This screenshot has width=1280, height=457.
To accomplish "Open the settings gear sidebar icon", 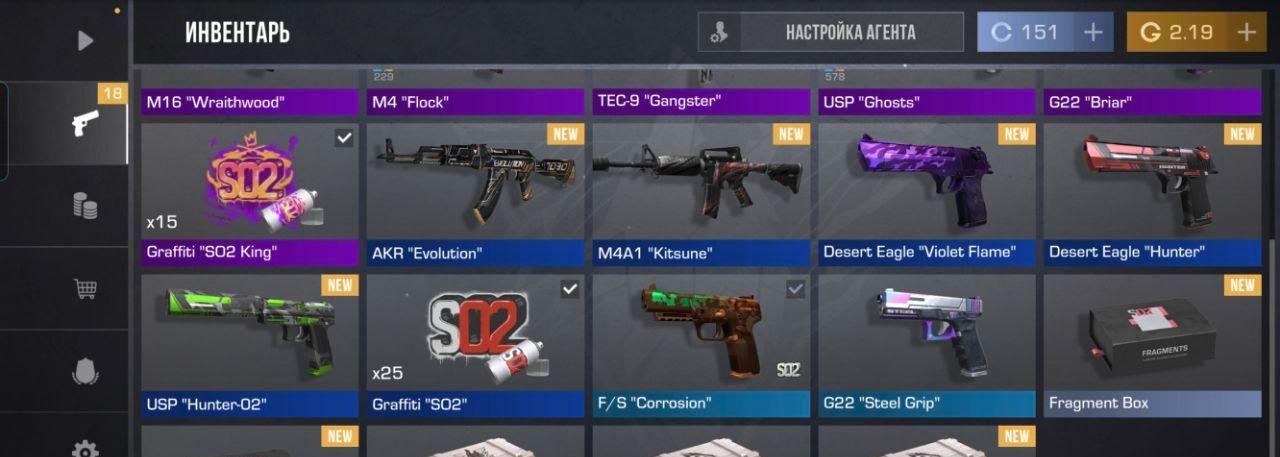I will (x=86, y=449).
